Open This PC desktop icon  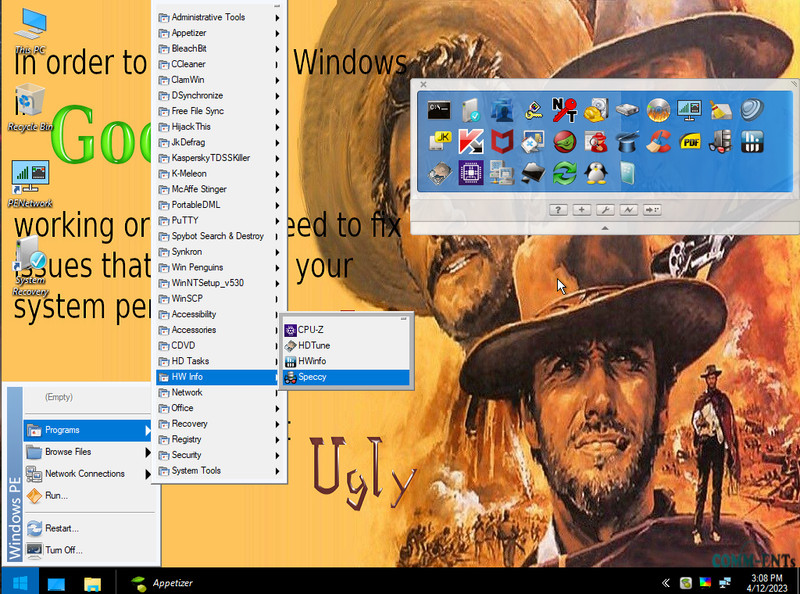point(30,30)
